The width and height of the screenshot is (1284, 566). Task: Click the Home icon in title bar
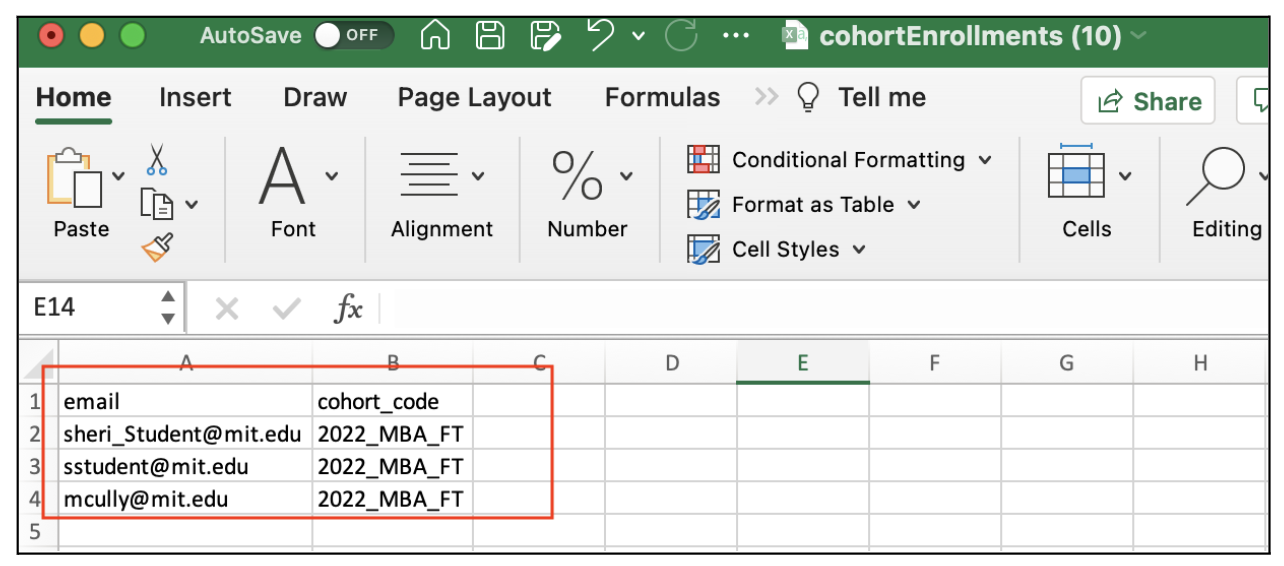point(435,36)
